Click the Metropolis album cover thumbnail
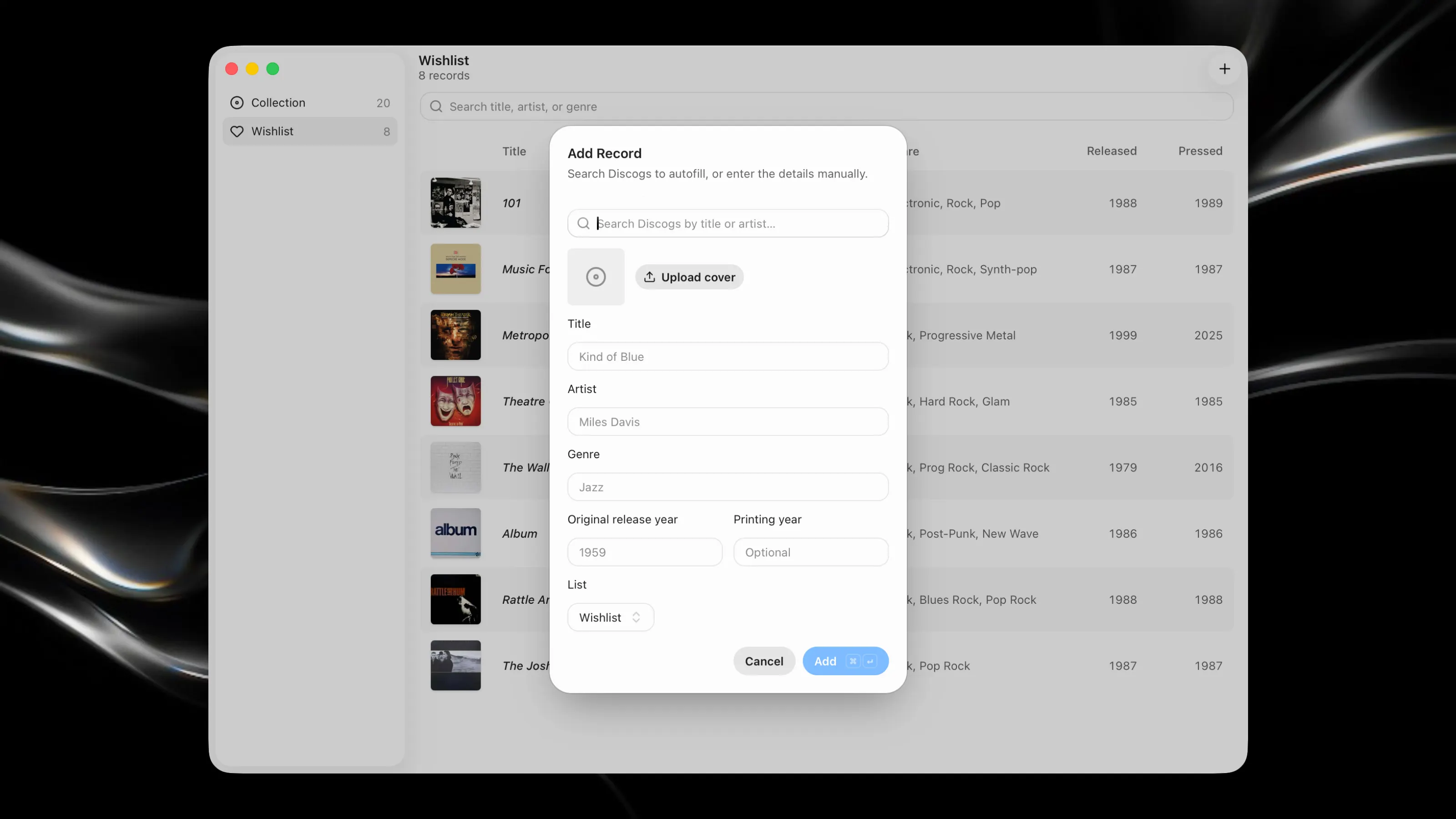This screenshot has width=1456, height=819. 455,335
